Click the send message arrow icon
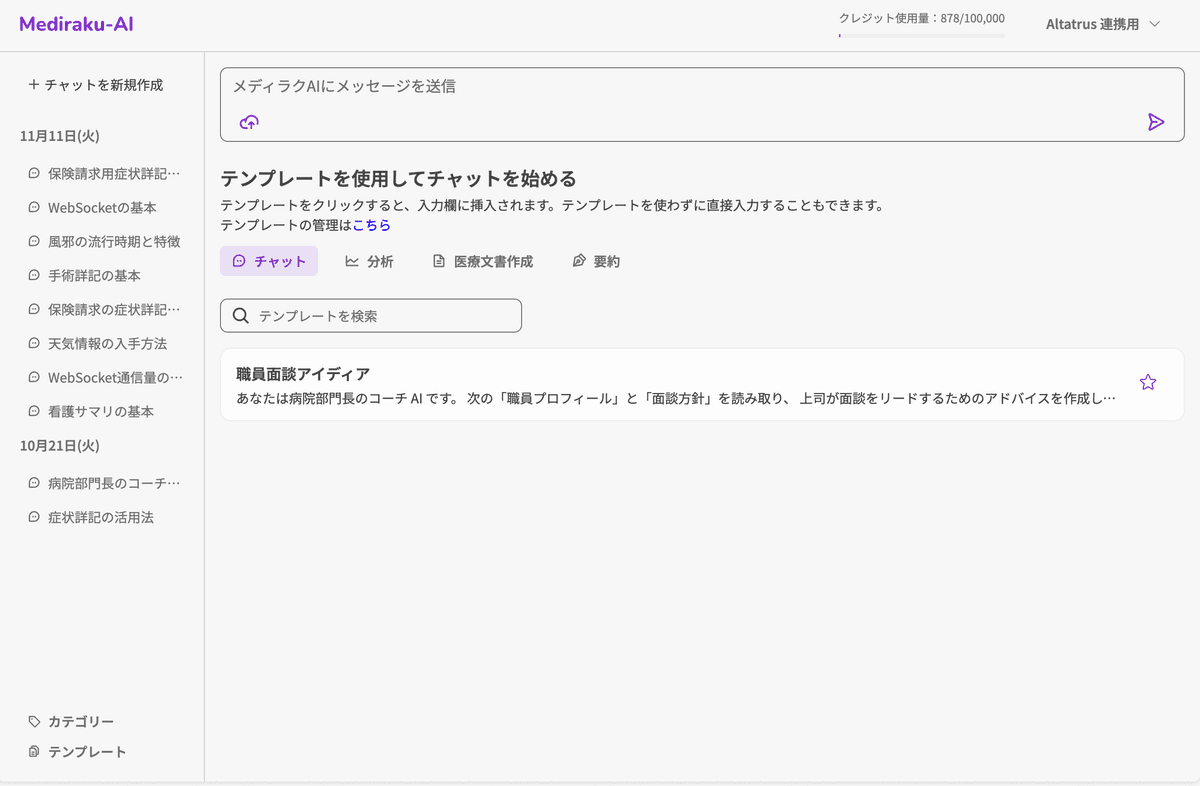The height and width of the screenshot is (786, 1200). pyautogui.click(x=1157, y=121)
